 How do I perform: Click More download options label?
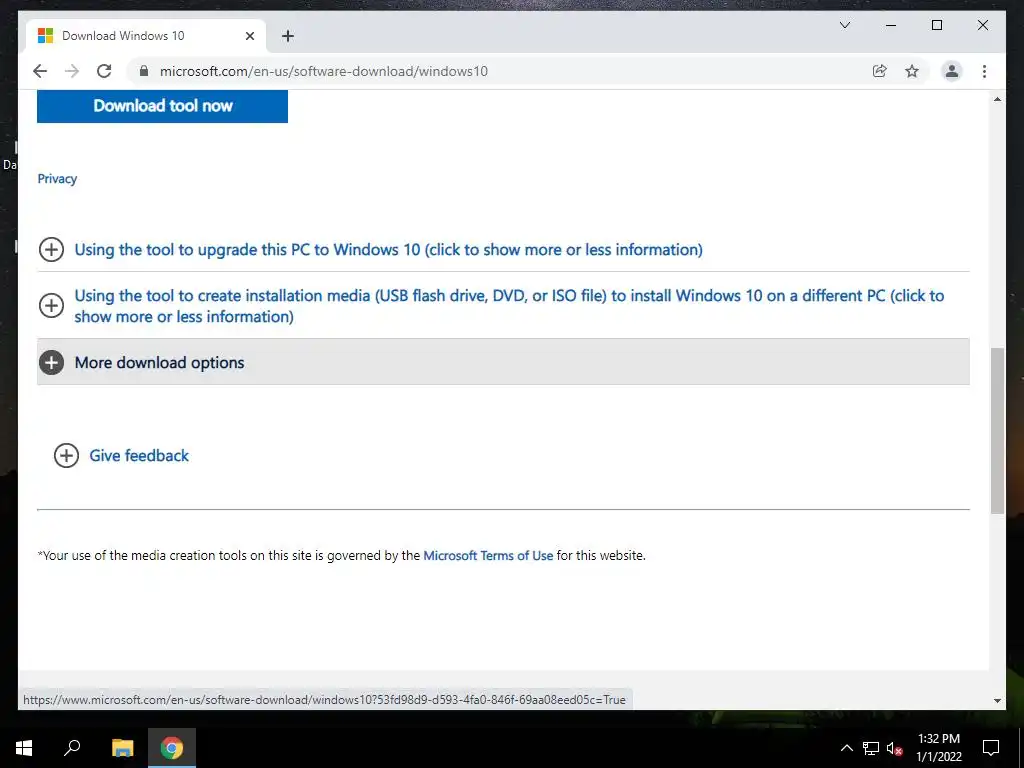pyautogui.click(x=159, y=362)
